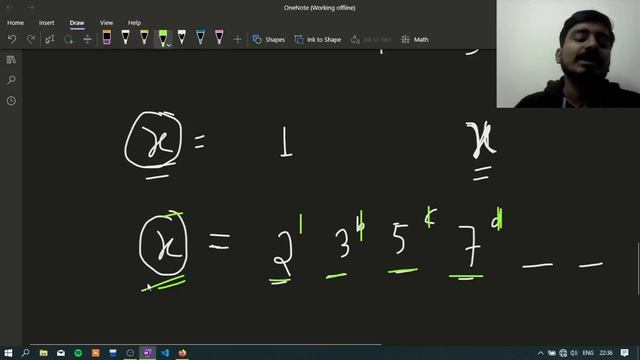The width and height of the screenshot is (640, 360).
Task: Switch to the Draw tab
Action: pos(77,23)
